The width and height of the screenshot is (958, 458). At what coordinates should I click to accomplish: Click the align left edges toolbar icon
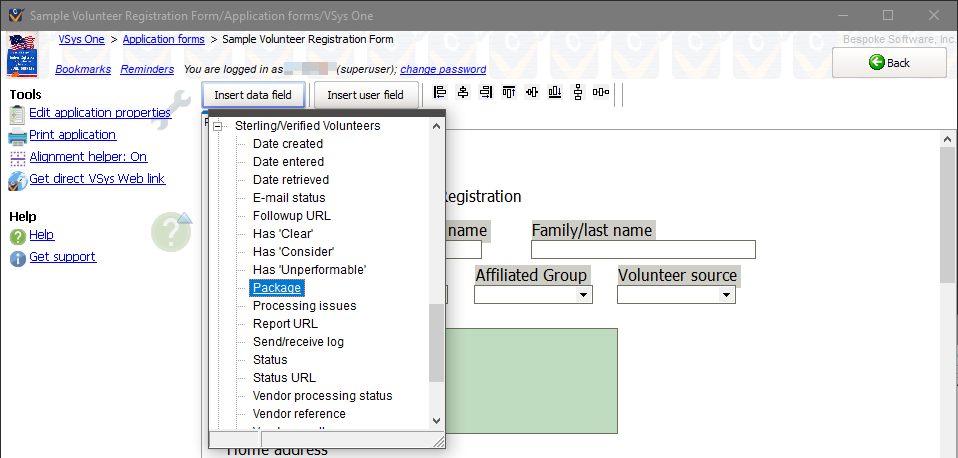pyautogui.click(x=440, y=93)
